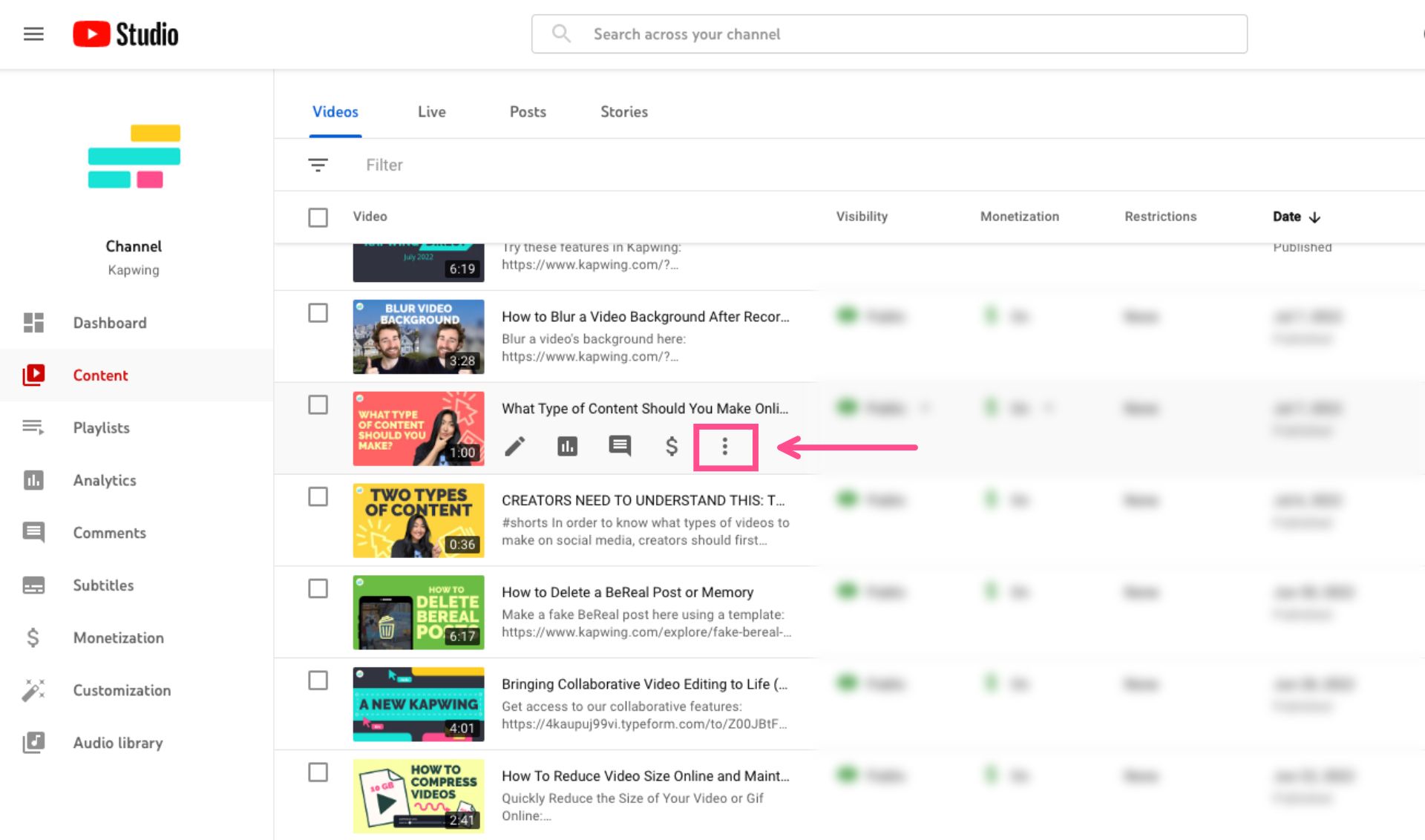Open the monetization dropdown on the highlighted row
1425x840 pixels.
pos(1049,408)
